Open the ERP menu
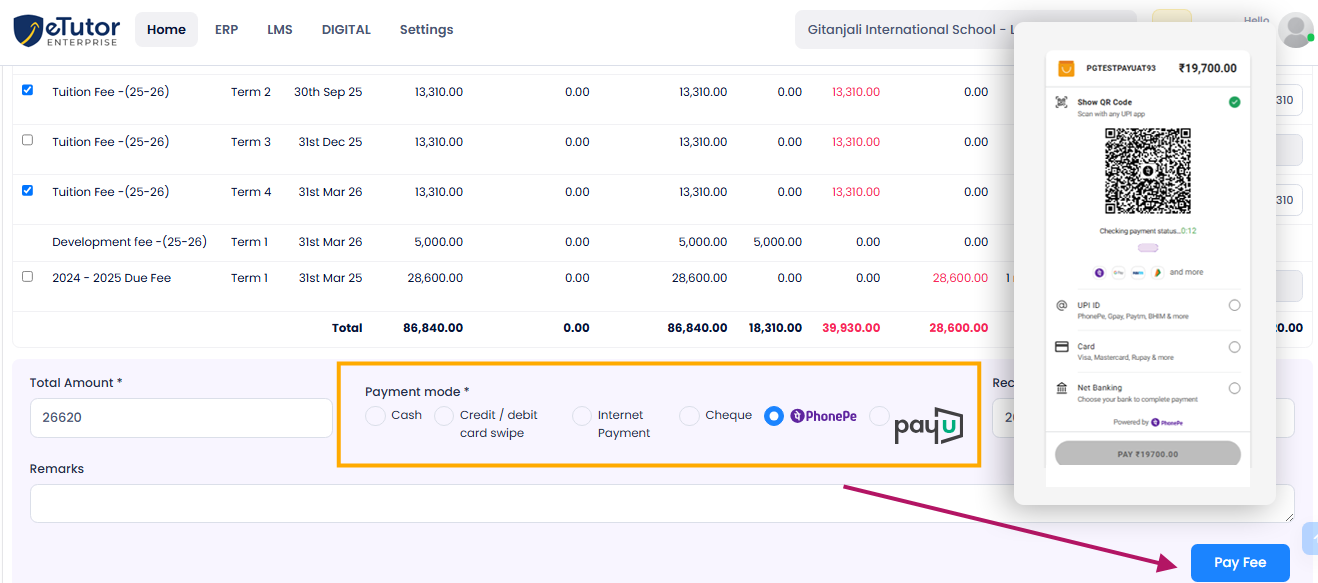 [x=226, y=30]
